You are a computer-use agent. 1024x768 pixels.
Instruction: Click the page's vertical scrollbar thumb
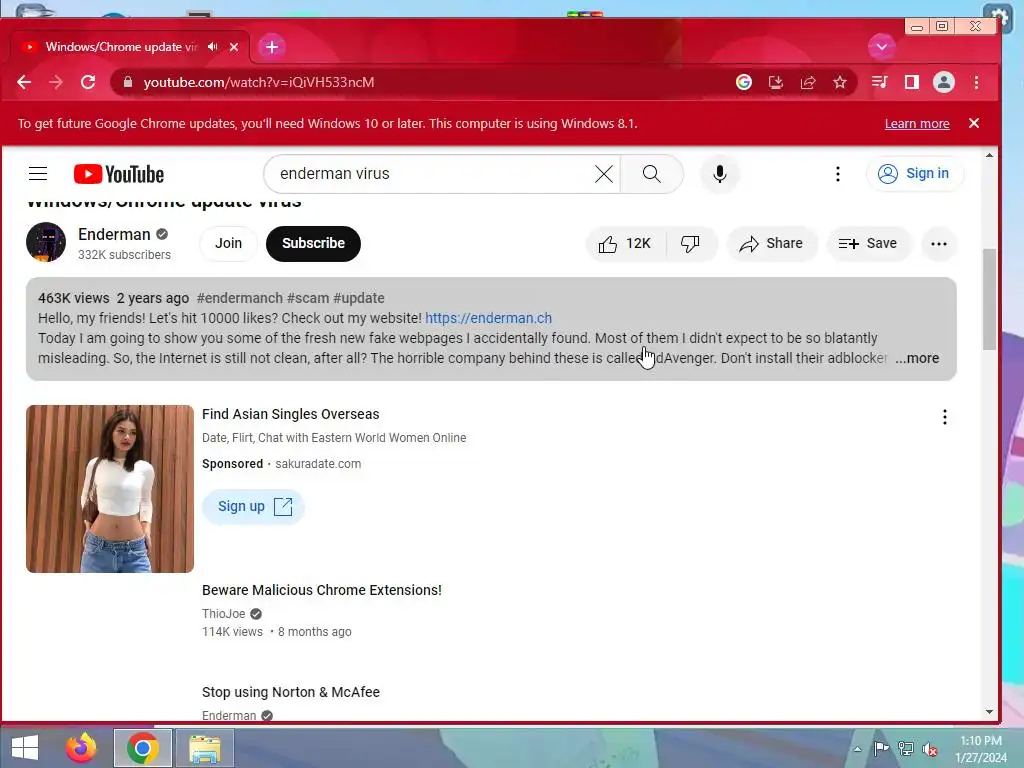point(989,299)
